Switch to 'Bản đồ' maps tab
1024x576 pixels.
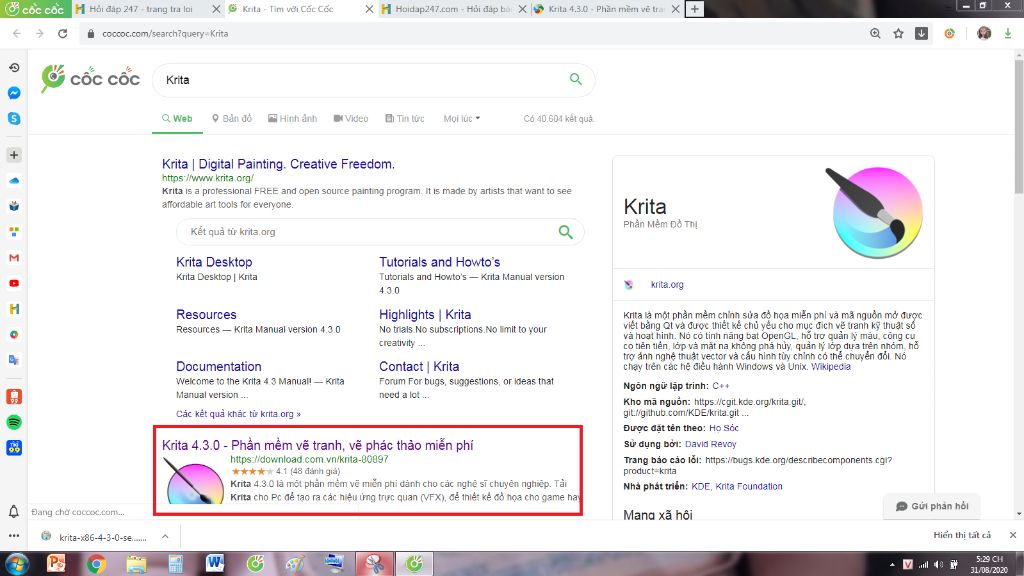click(232, 119)
